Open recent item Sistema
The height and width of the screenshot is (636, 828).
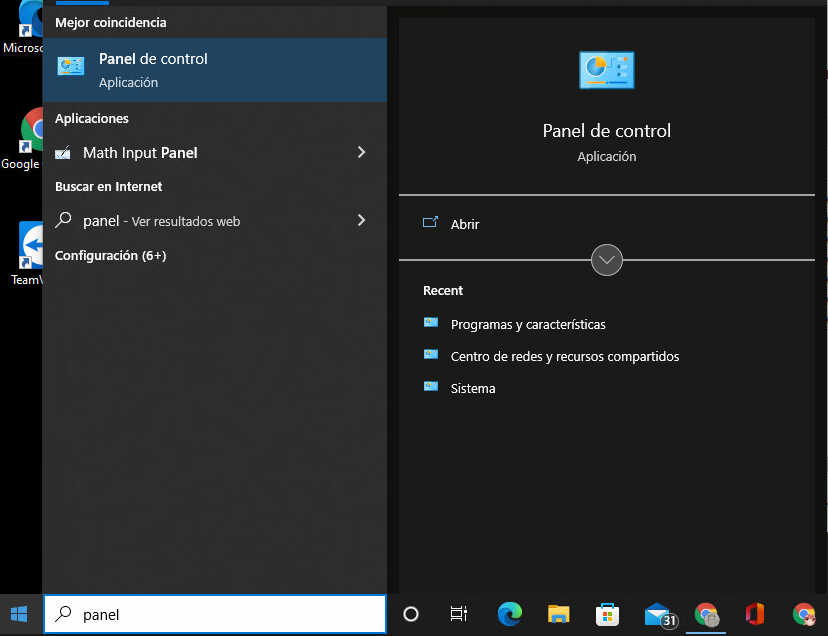click(x=473, y=388)
